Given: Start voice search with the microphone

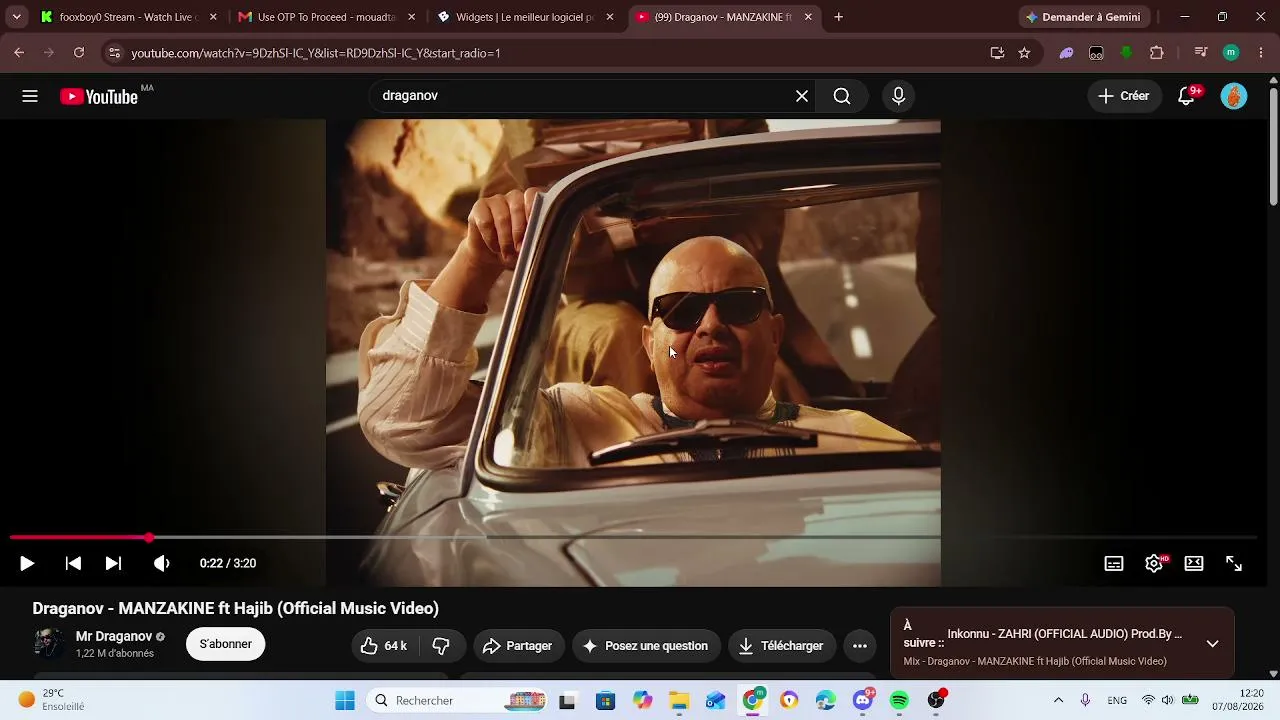Looking at the screenshot, I should pos(898,96).
